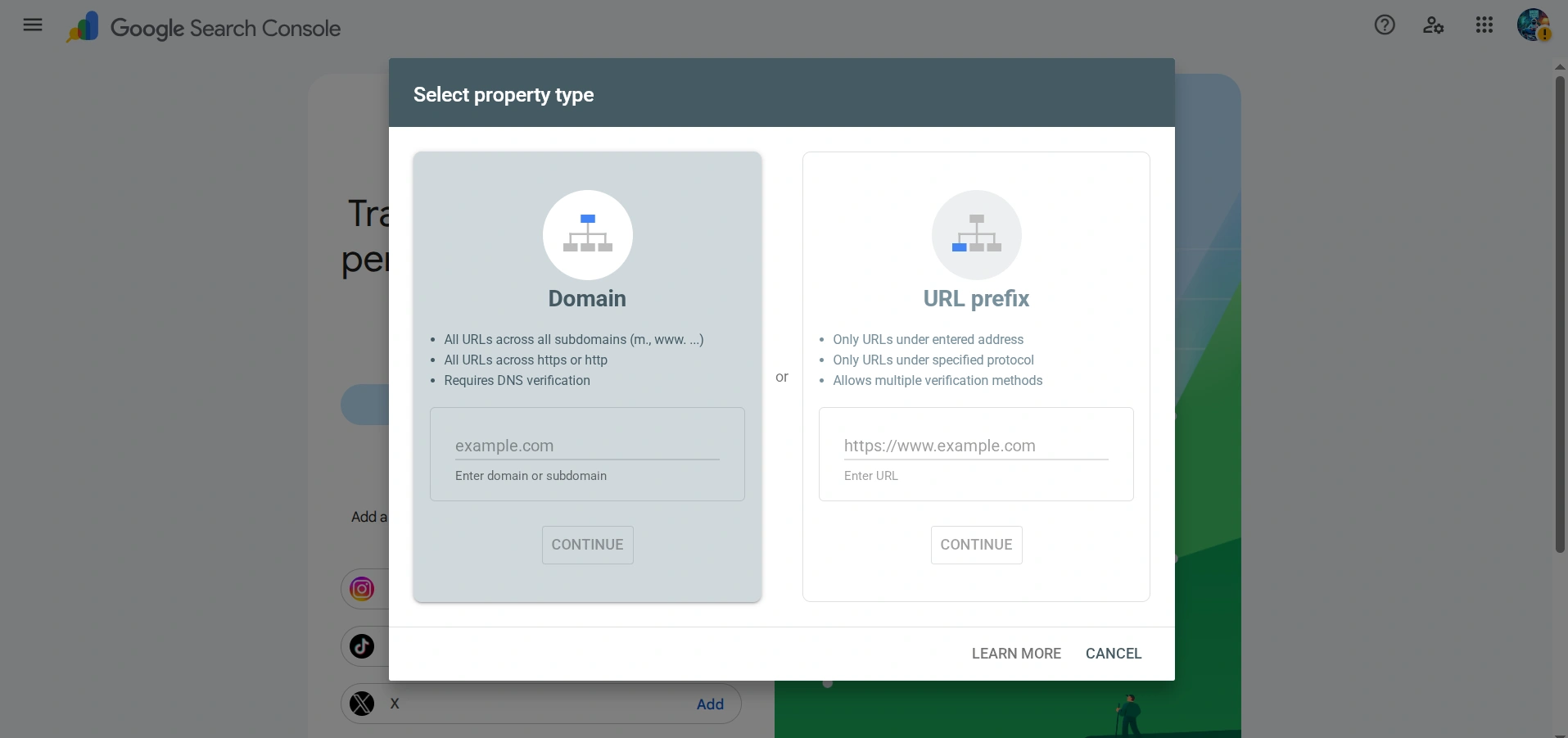The width and height of the screenshot is (1568, 738).
Task: Click the Domain heading text
Action: [587, 298]
